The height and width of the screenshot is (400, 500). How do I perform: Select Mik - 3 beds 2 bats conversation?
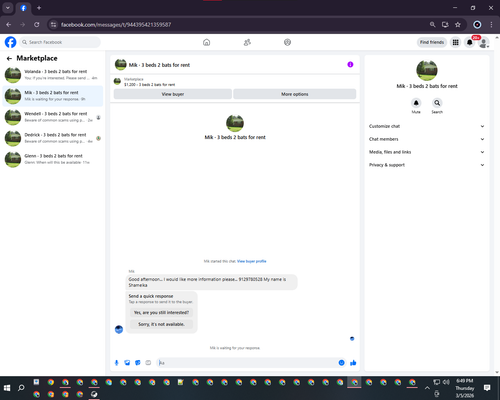tap(53, 96)
